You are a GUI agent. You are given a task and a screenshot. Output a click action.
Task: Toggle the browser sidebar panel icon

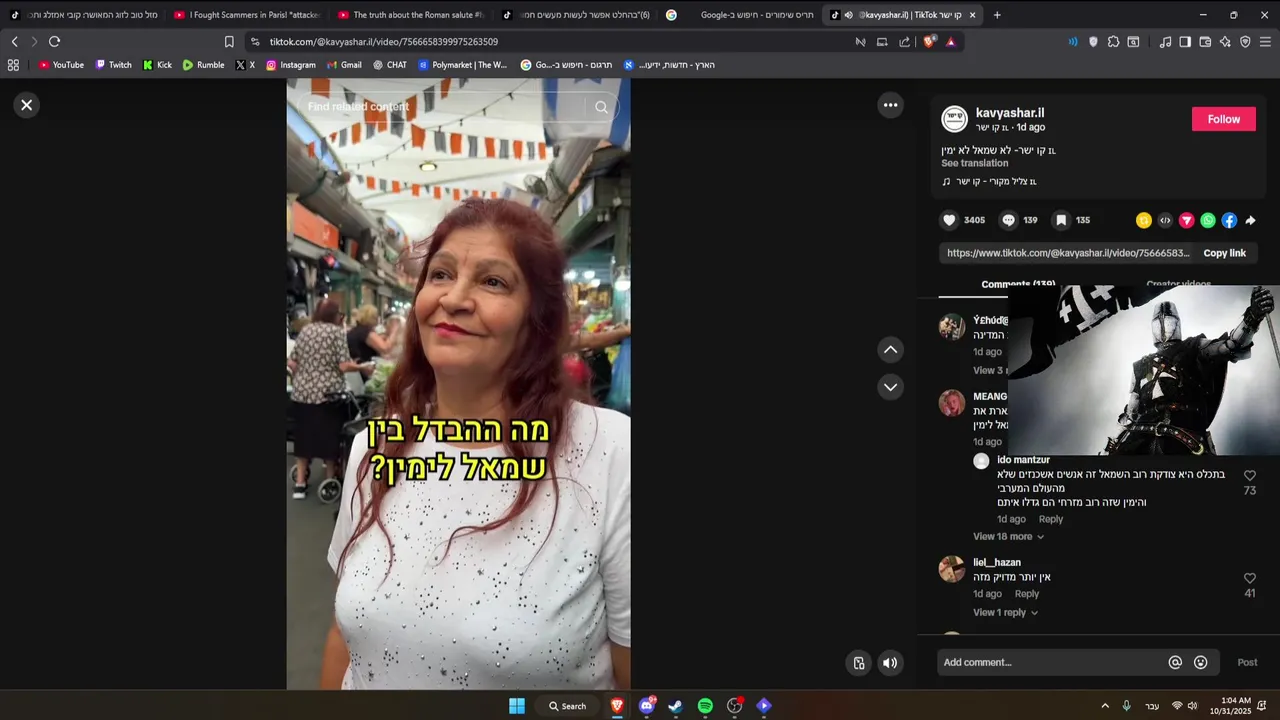pos(1185,42)
